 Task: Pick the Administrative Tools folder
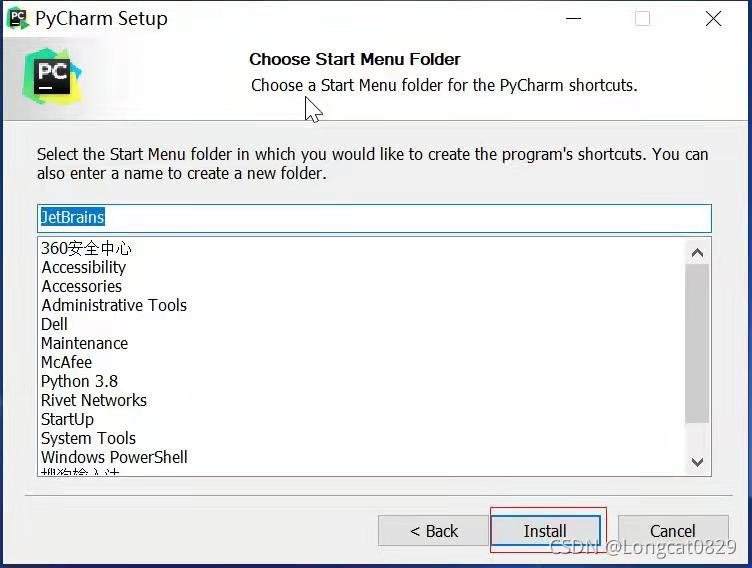114,305
